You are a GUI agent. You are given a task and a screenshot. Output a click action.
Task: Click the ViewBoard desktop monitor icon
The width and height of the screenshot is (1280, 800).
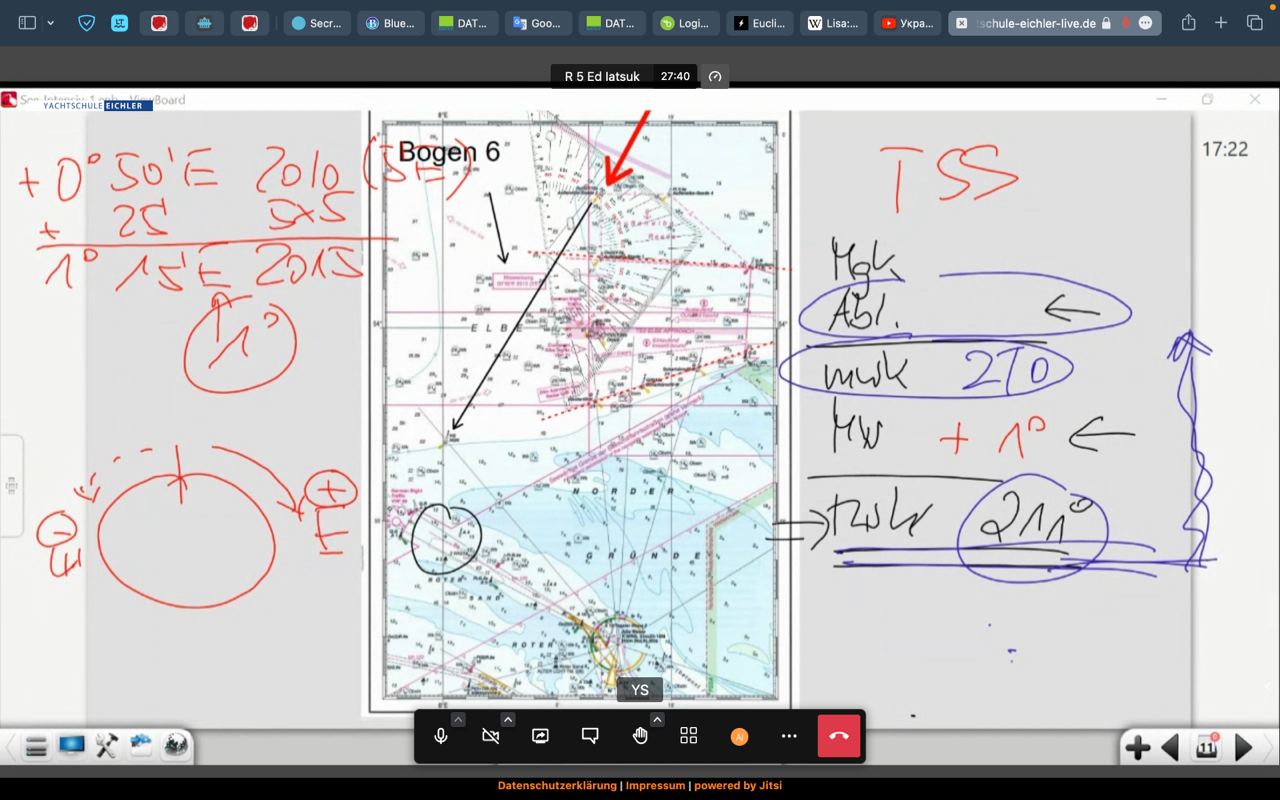pyautogui.click(x=71, y=745)
